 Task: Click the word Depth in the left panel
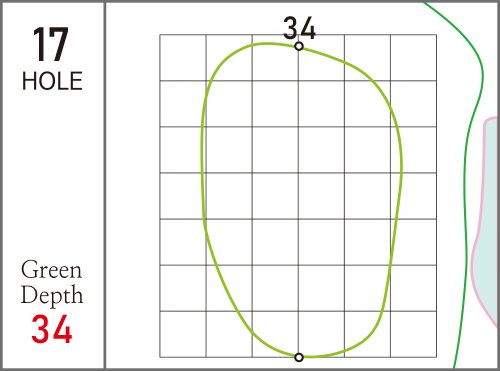click(52, 295)
